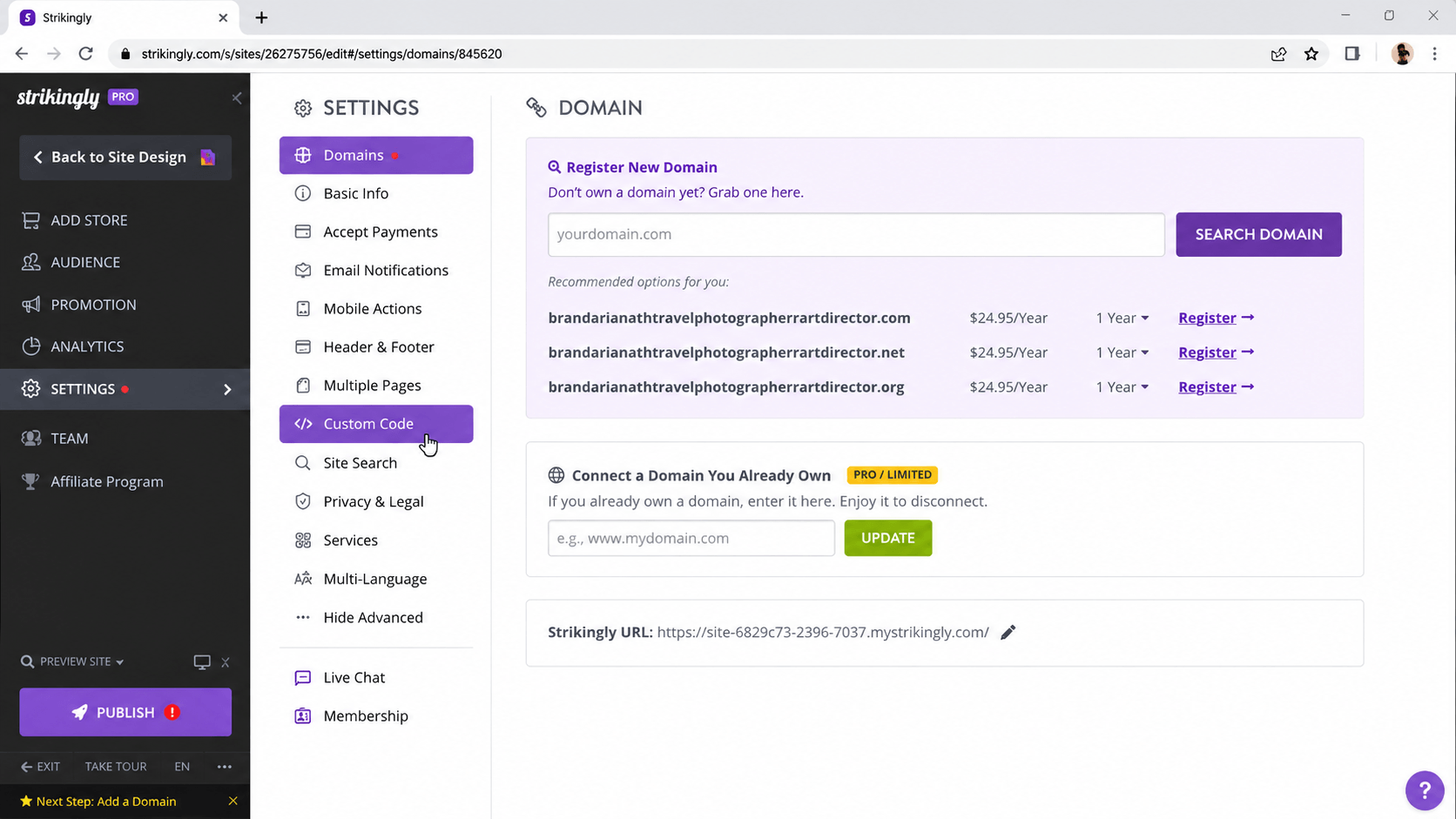Screen dimensions: 1456x819
Task: Open the 1 Year dropdown for .net domain
Action: pyautogui.click(x=1122, y=352)
